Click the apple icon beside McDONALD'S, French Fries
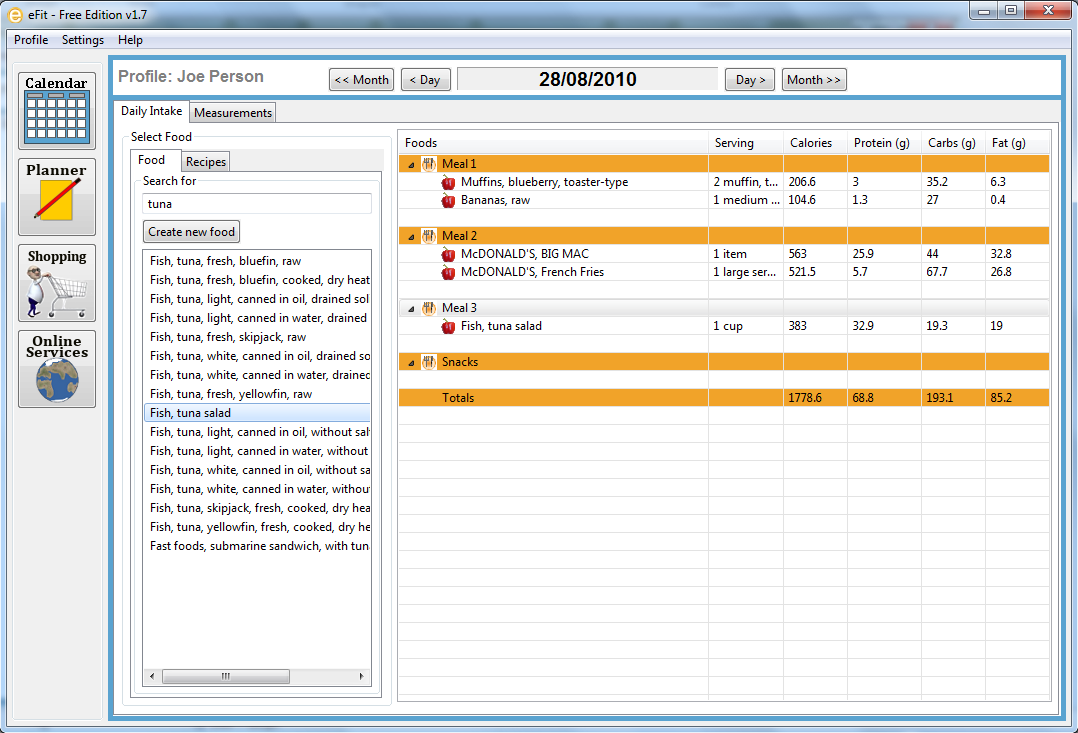Viewport: 1078px width, 733px height. point(448,272)
